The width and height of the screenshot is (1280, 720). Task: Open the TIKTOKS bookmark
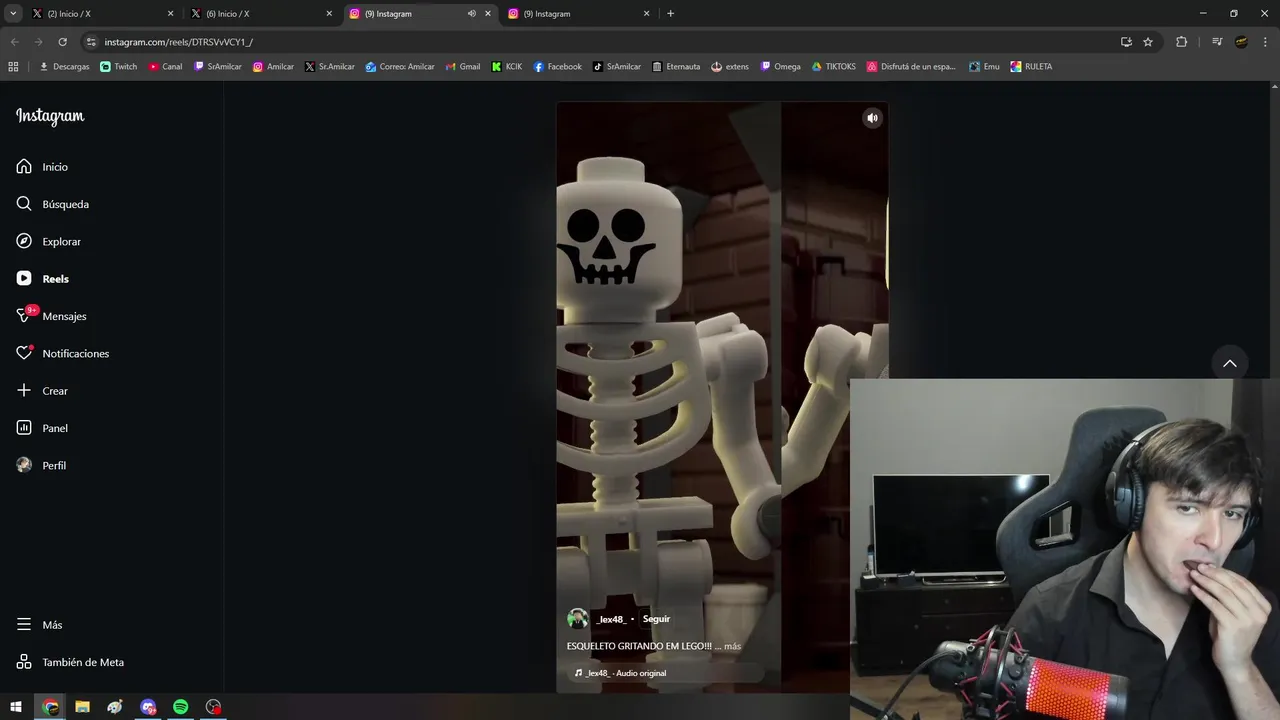pyautogui.click(x=834, y=67)
